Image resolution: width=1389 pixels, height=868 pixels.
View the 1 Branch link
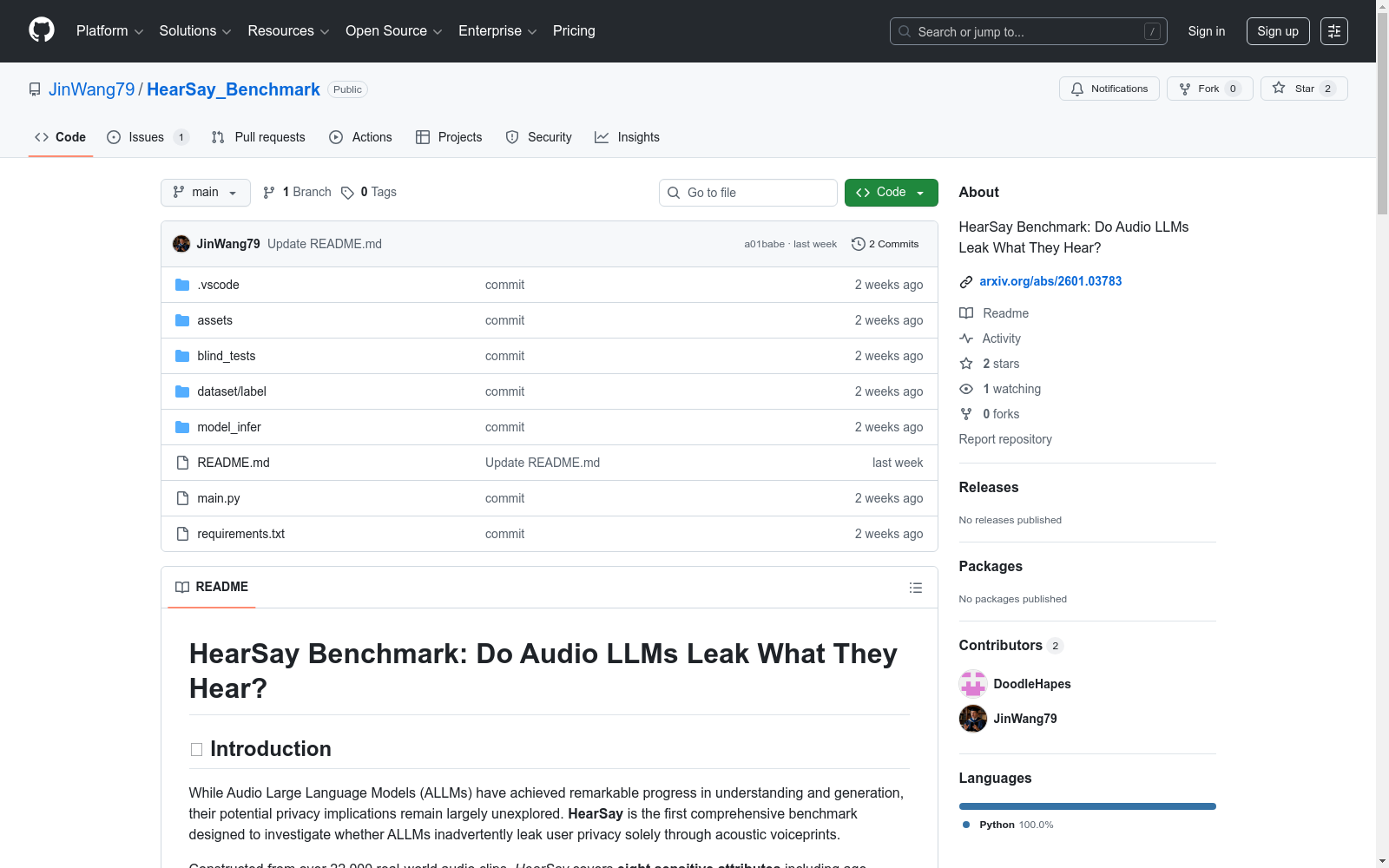point(297,192)
